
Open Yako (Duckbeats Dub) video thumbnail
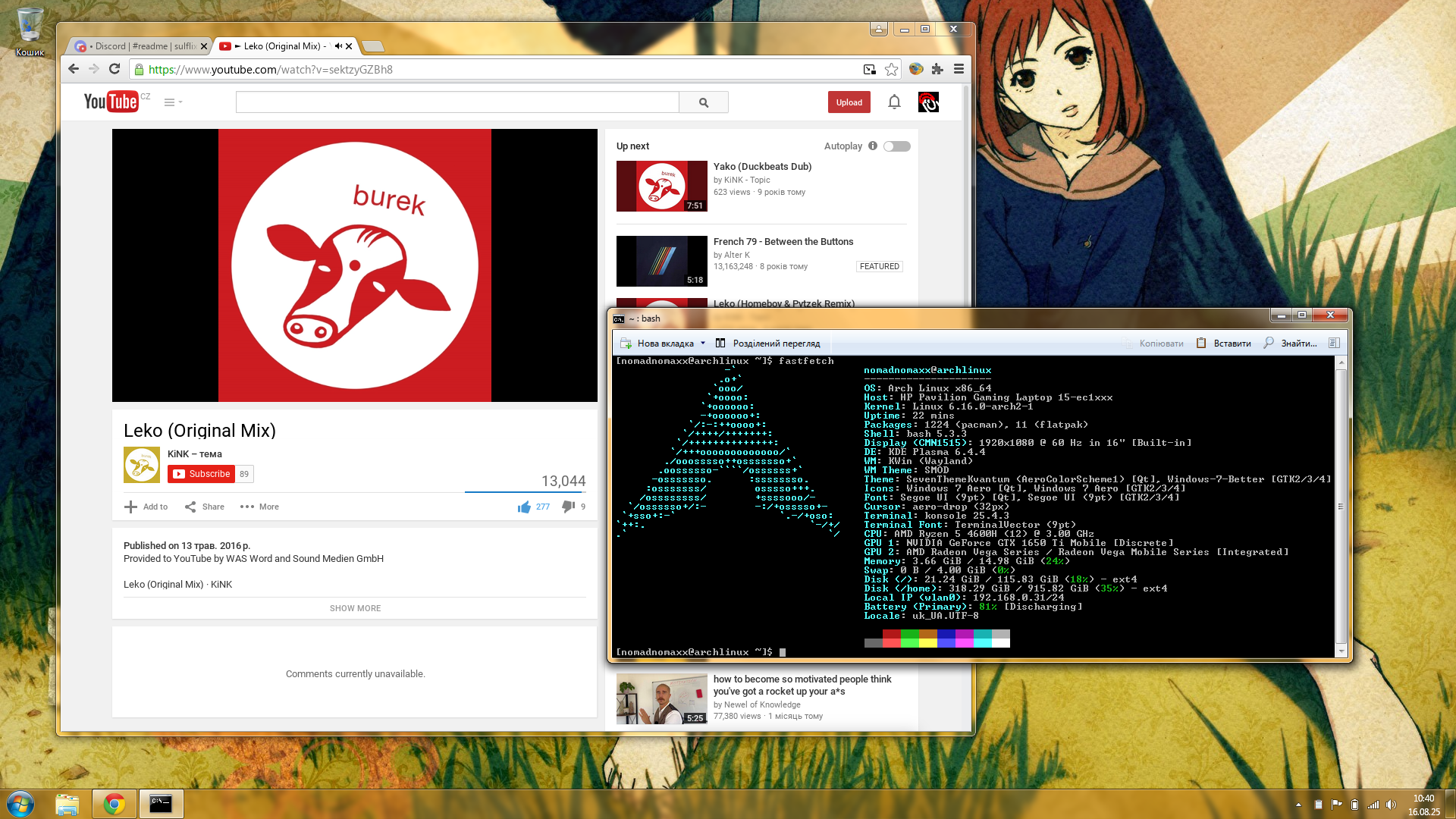[x=661, y=186]
